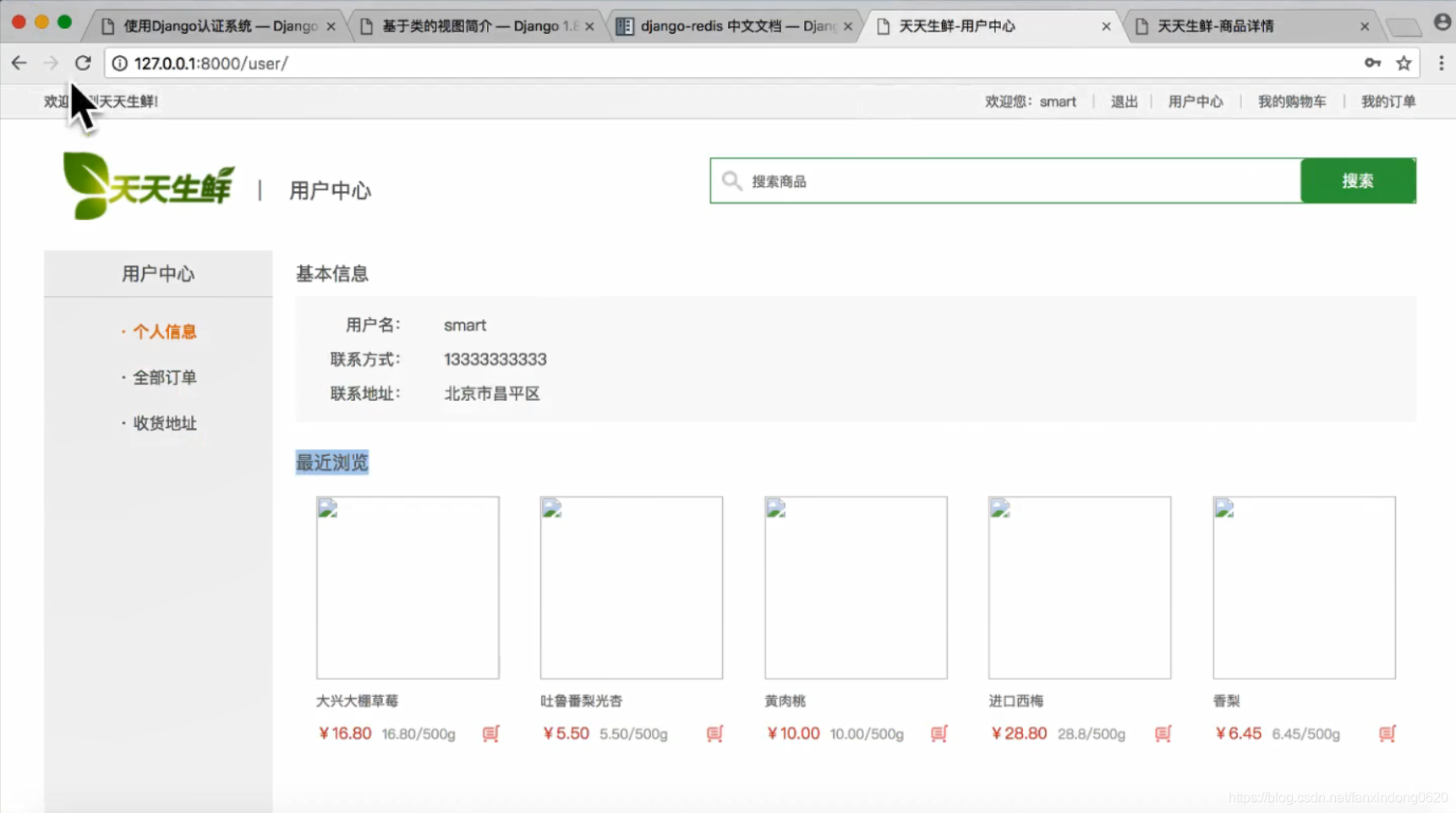This screenshot has width=1456, height=813.
Task: Click the cart icon beside 黄肉桃
Action: click(x=938, y=734)
